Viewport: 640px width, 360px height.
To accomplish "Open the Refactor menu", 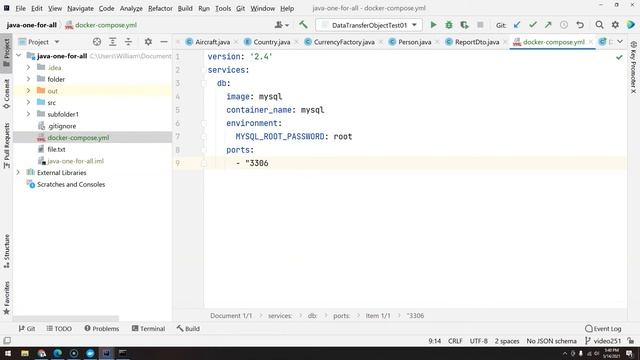I will [x=160, y=8].
